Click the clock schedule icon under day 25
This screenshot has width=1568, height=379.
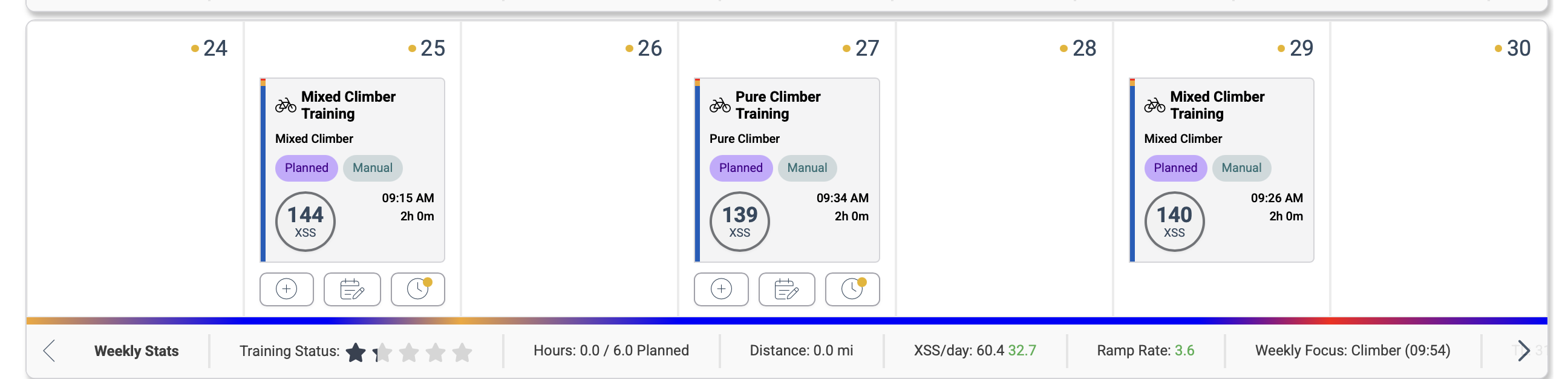click(x=417, y=289)
